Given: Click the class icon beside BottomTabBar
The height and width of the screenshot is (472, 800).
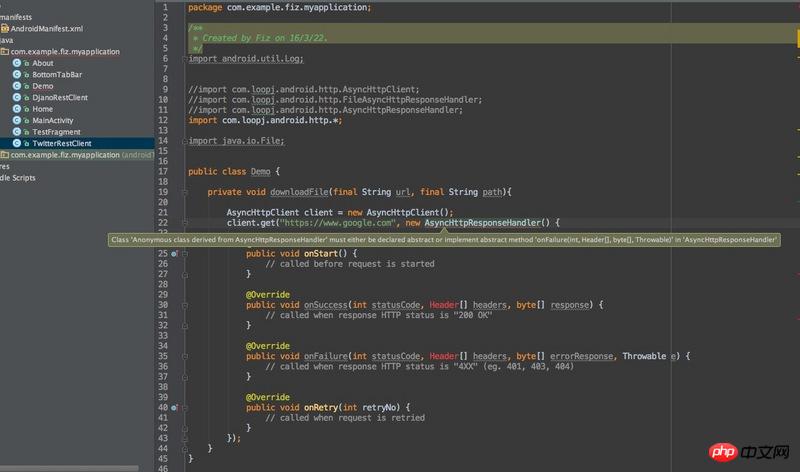Looking at the screenshot, I should [x=17, y=74].
